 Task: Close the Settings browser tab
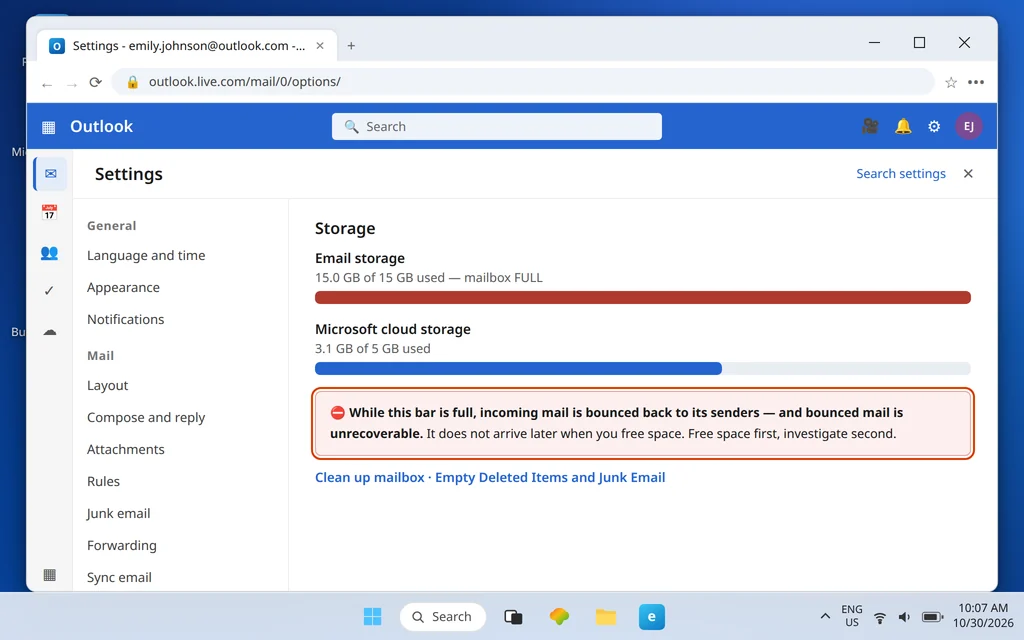(320, 46)
